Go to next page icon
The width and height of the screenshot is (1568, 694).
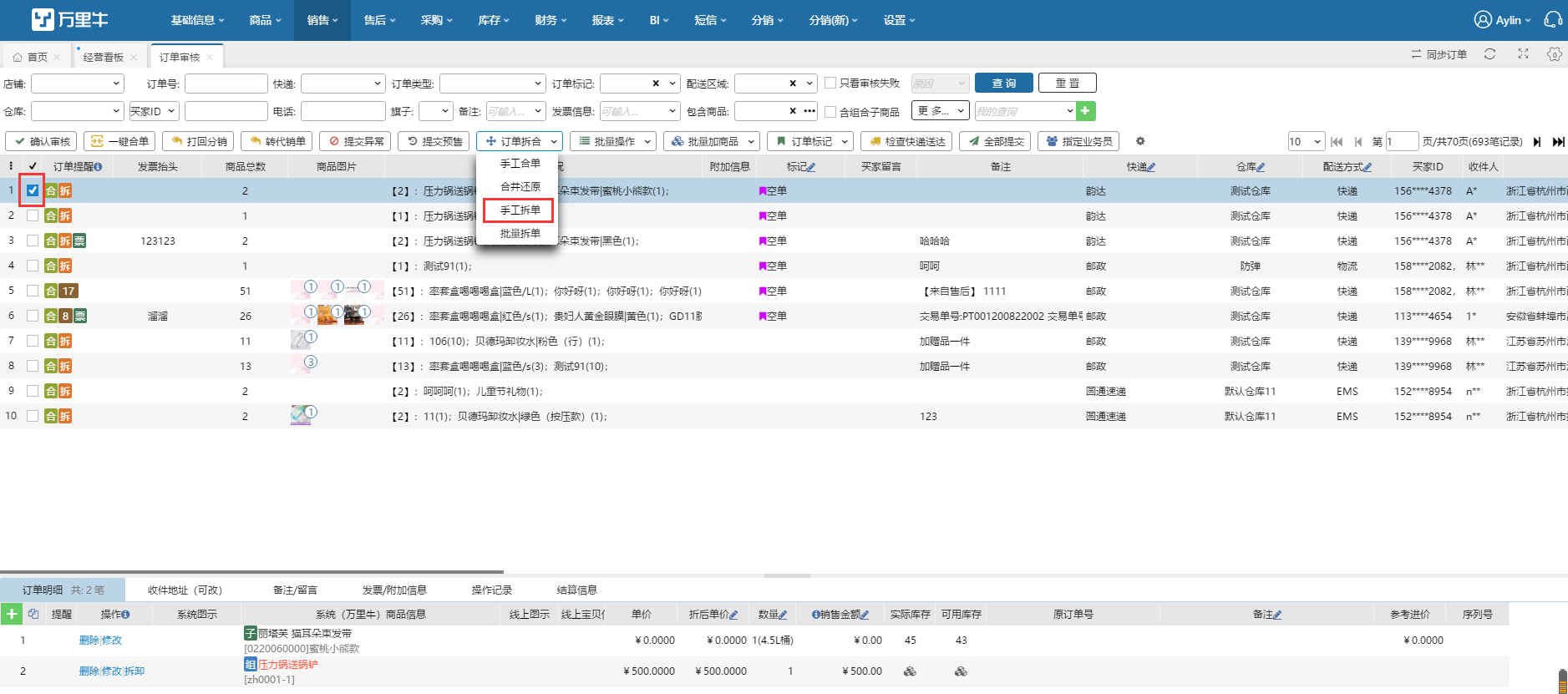[x=1537, y=142]
